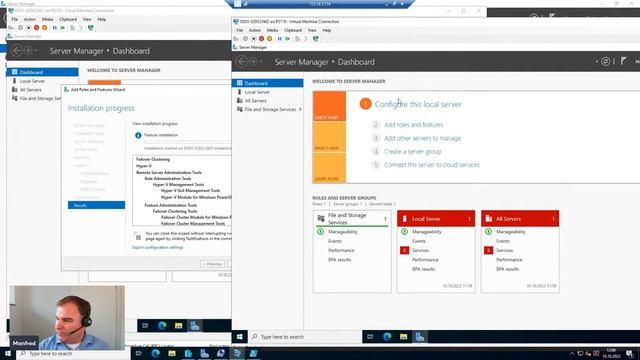The width and height of the screenshot is (640, 360).
Task: Click Turn Off icon in right VM toolbar
Action: [253, 39]
